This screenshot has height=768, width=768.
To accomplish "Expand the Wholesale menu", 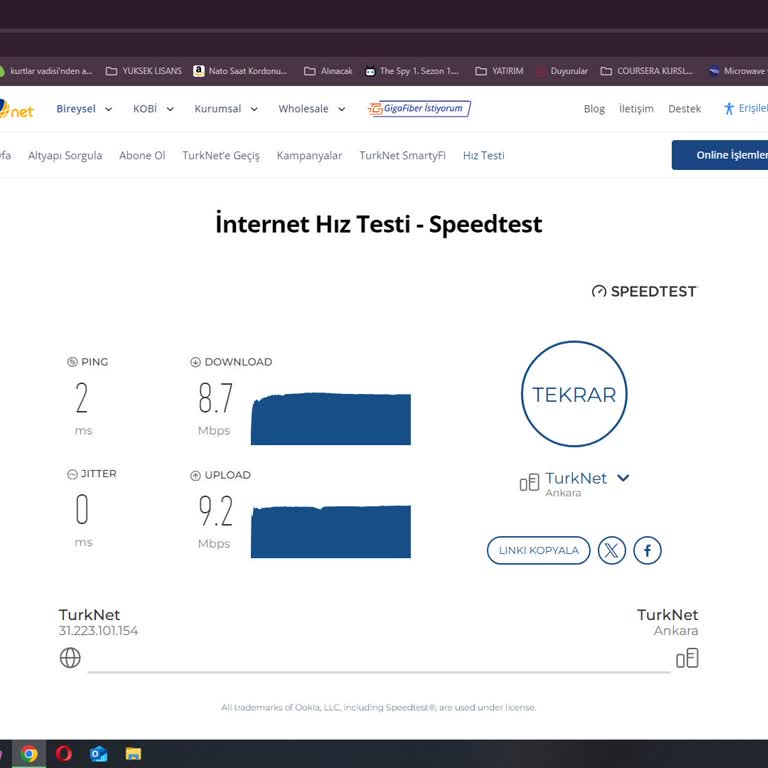I will pyautogui.click(x=312, y=109).
